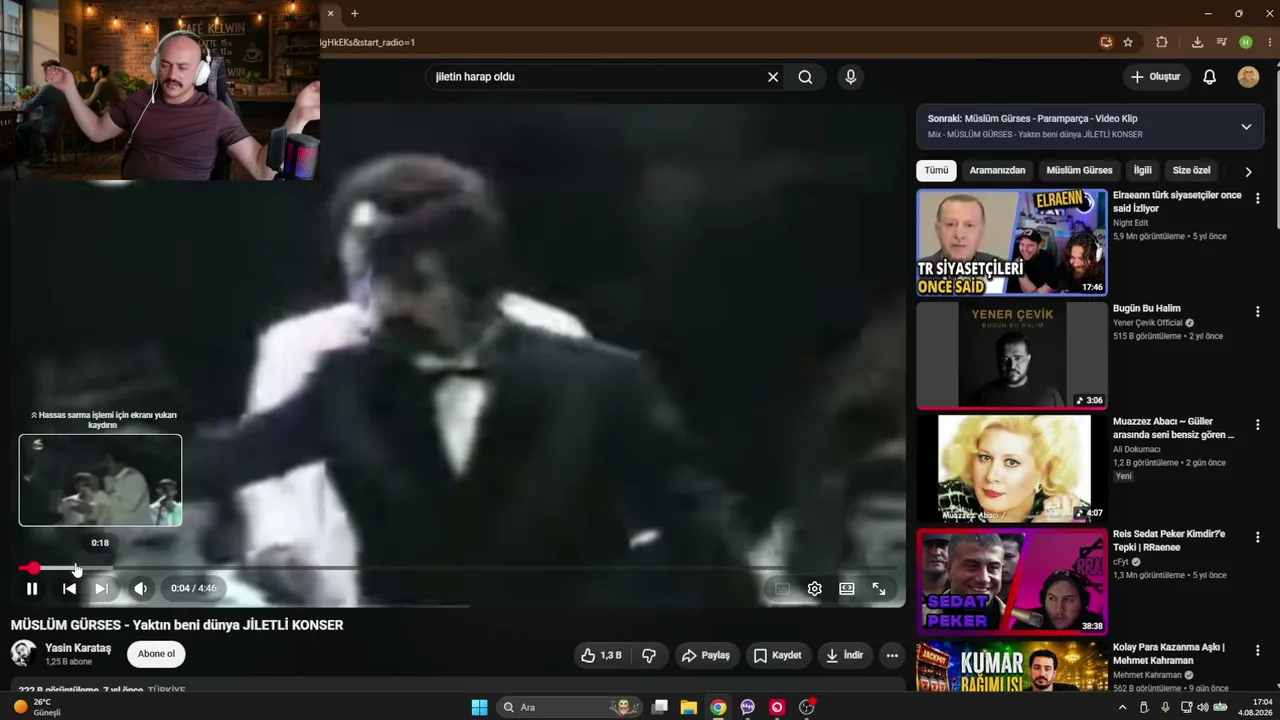Close the current browser tab
Image resolution: width=1280 pixels, height=720 pixels.
[x=330, y=13]
